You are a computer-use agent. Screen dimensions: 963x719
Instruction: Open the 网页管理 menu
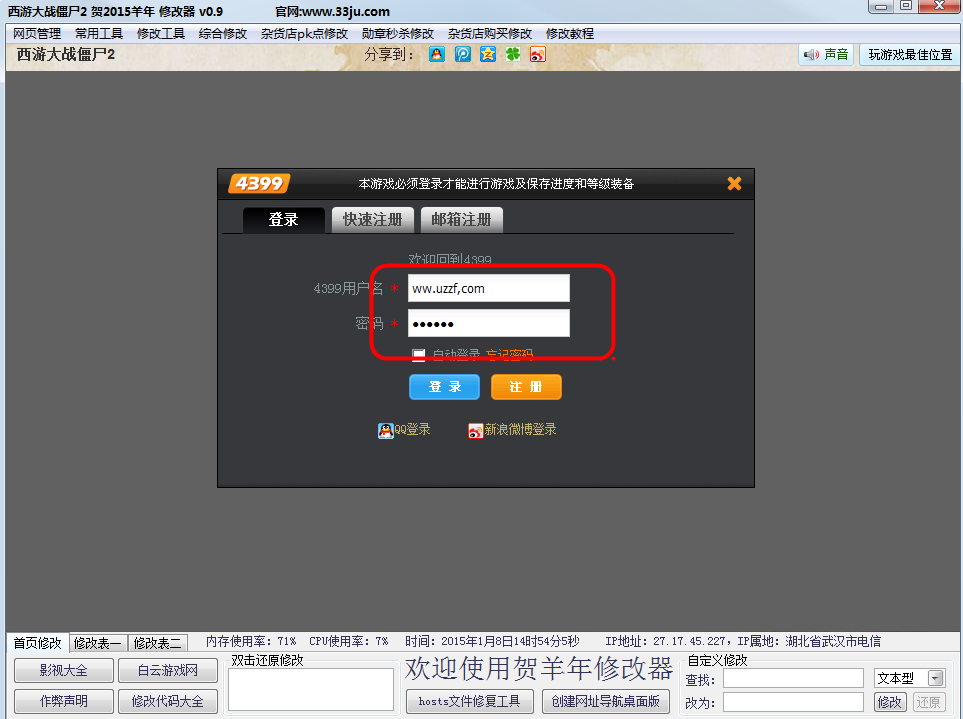37,34
